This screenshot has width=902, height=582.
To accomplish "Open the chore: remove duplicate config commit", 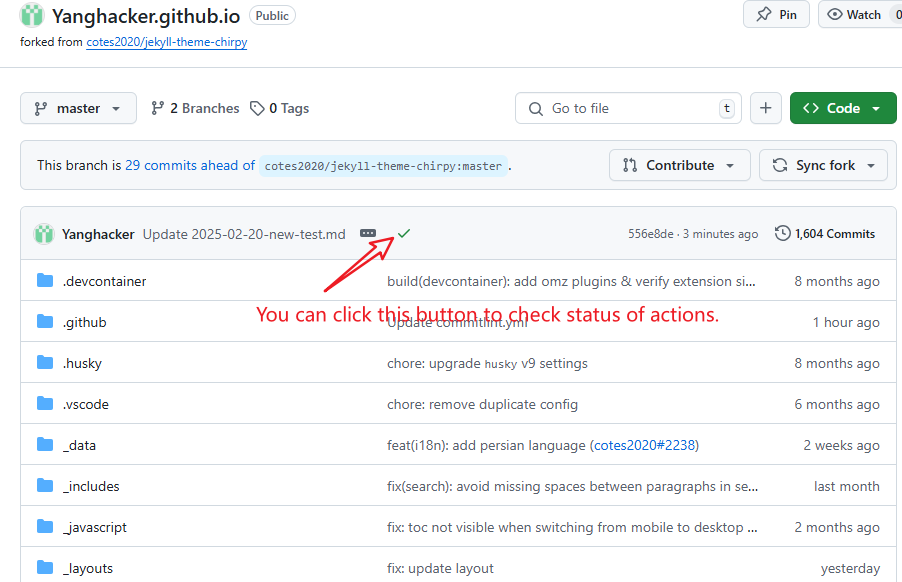I will 482,404.
